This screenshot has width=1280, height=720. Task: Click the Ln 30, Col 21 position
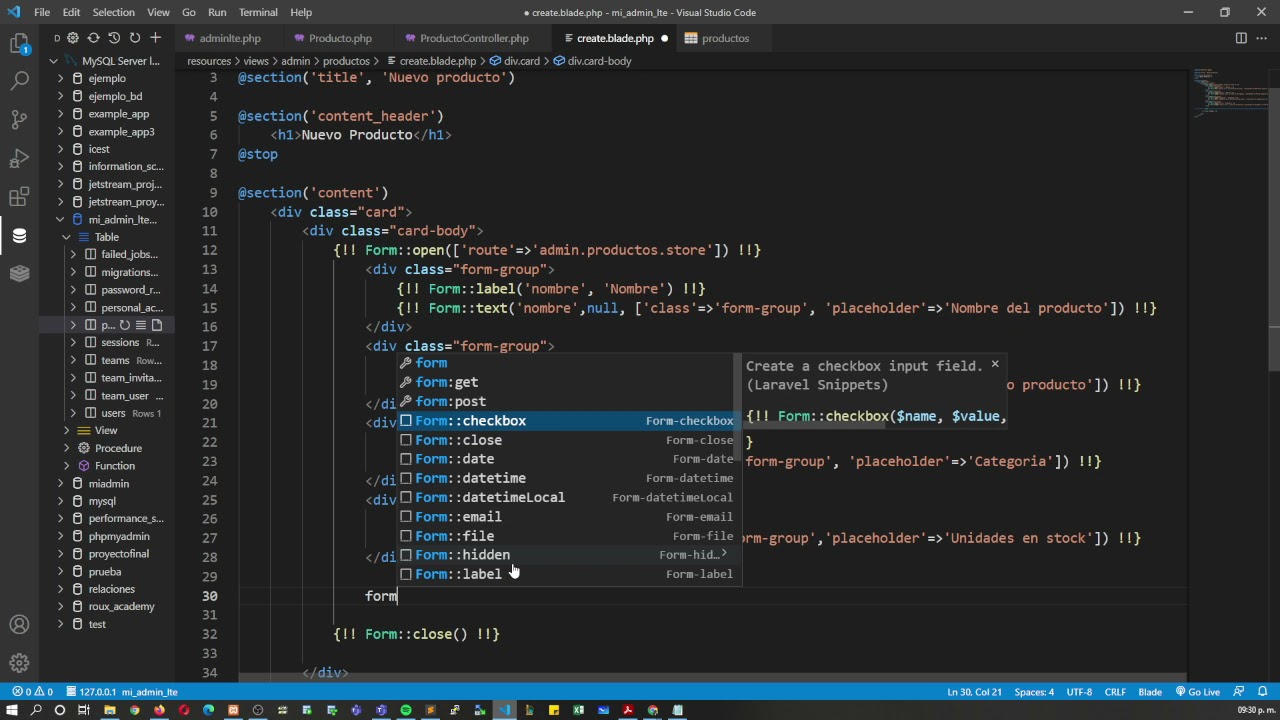tap(974, 692)
